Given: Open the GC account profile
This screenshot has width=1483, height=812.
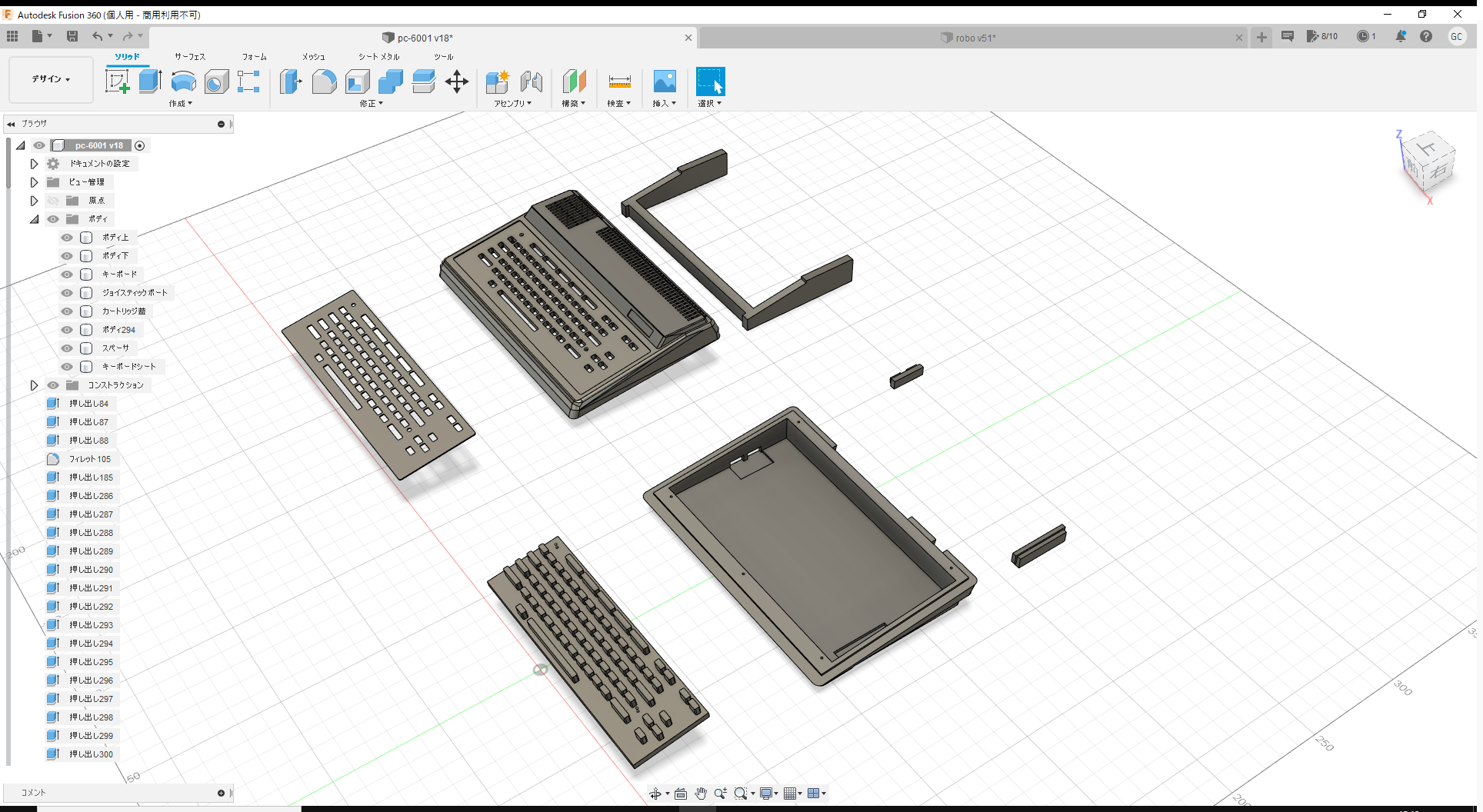Looking at the screenshot, I should point(1458,36).
